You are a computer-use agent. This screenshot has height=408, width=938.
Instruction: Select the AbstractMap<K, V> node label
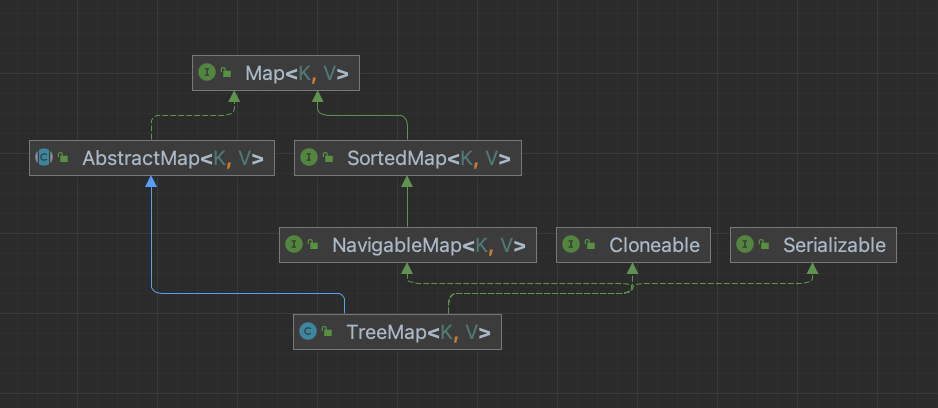(172, 158)
